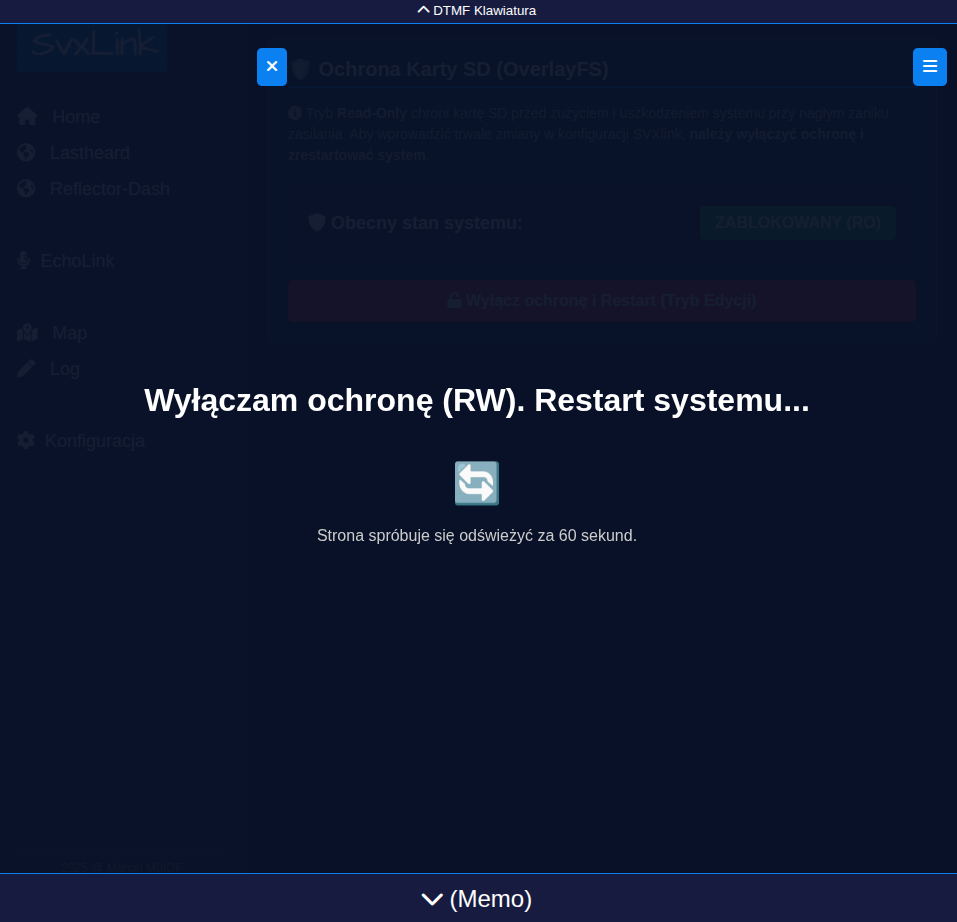Click the Home house icon in sidebar
Image resolution: width=957 pixels, height=922 pixels.
coord(27,117)
